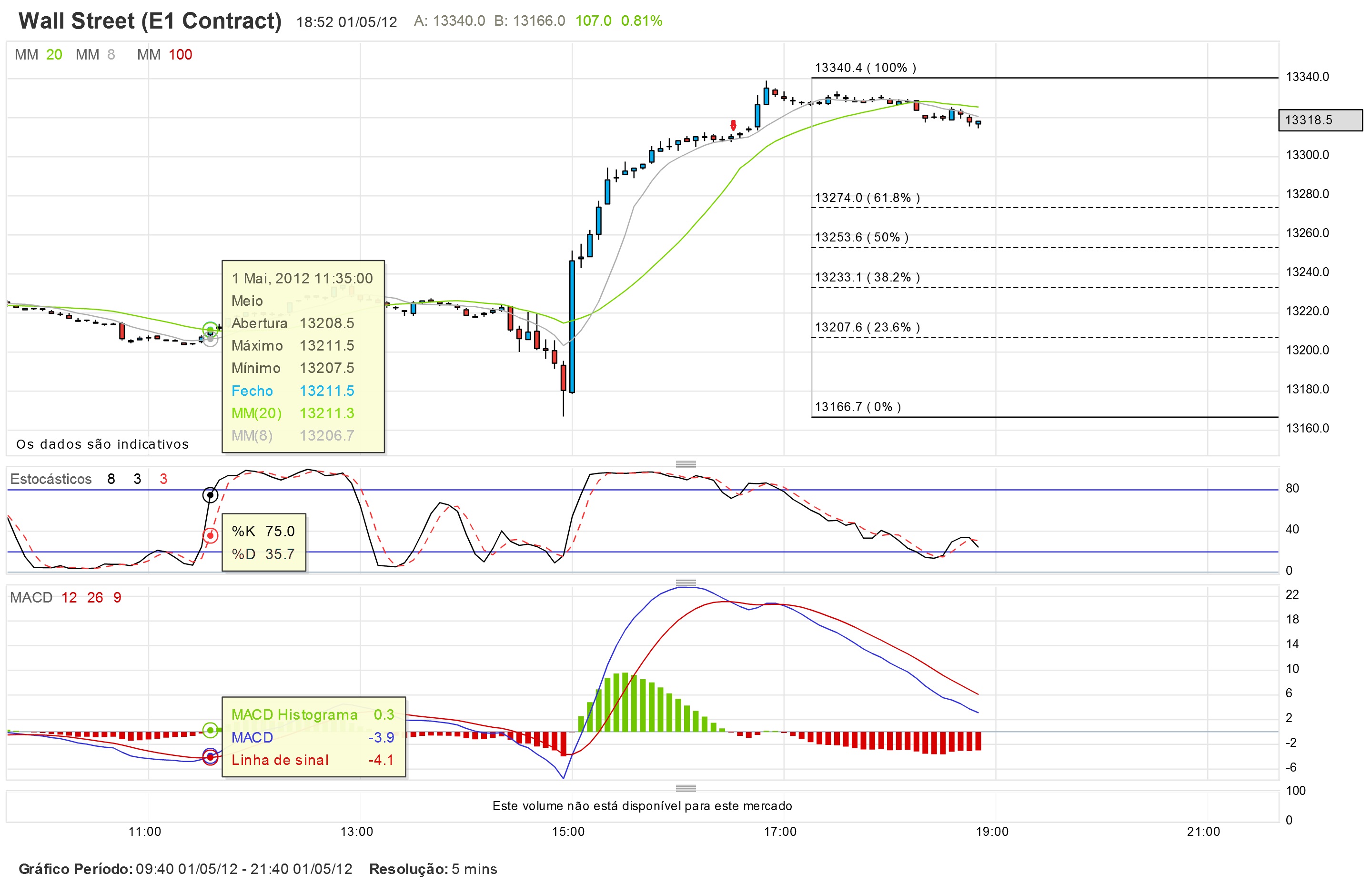Click the blue 'MACD -3.9' tooltip row

(x=313, y=738)
